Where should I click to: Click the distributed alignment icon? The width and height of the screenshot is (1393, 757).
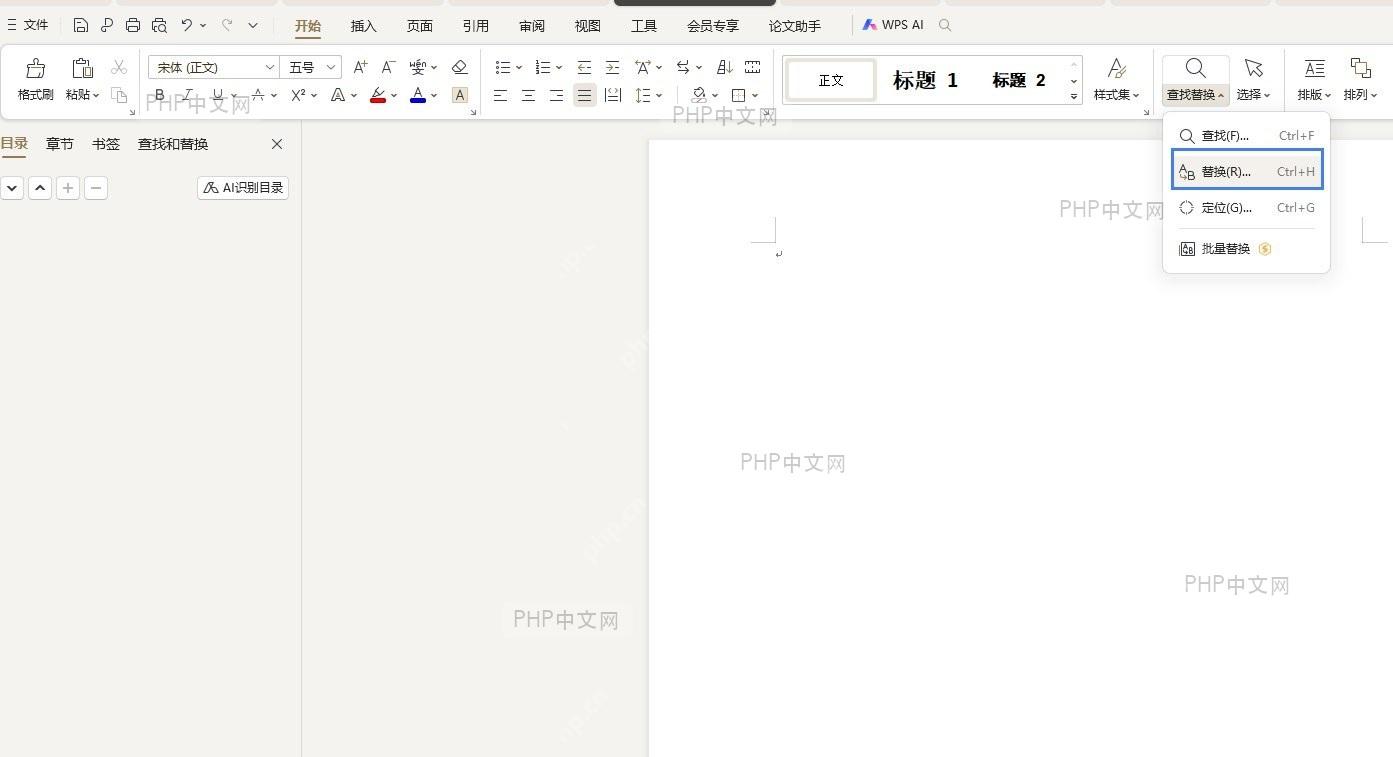613,95
